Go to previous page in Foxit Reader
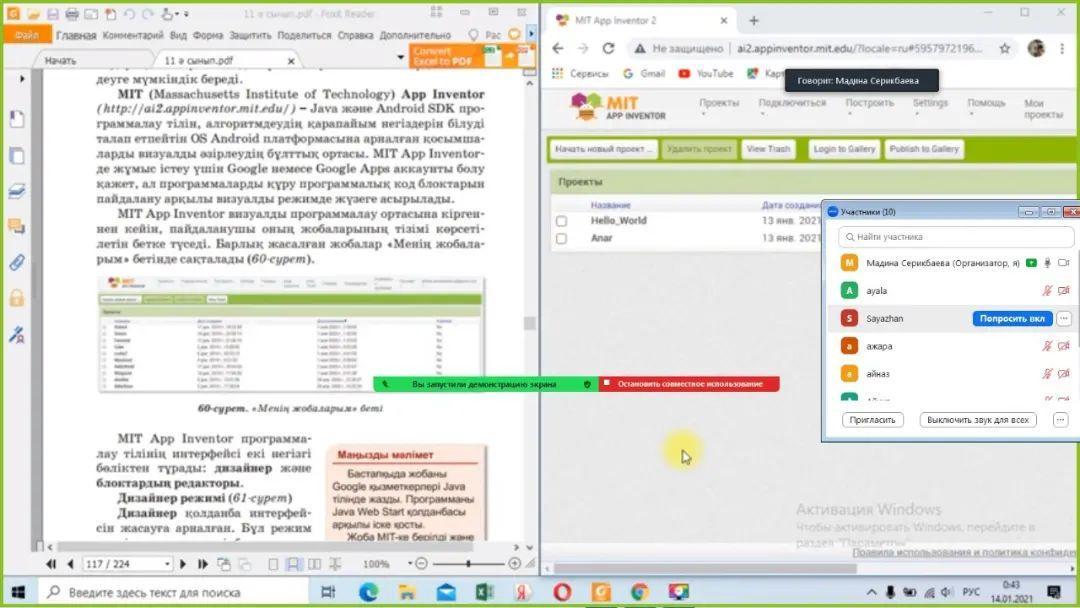 [70, 564]
